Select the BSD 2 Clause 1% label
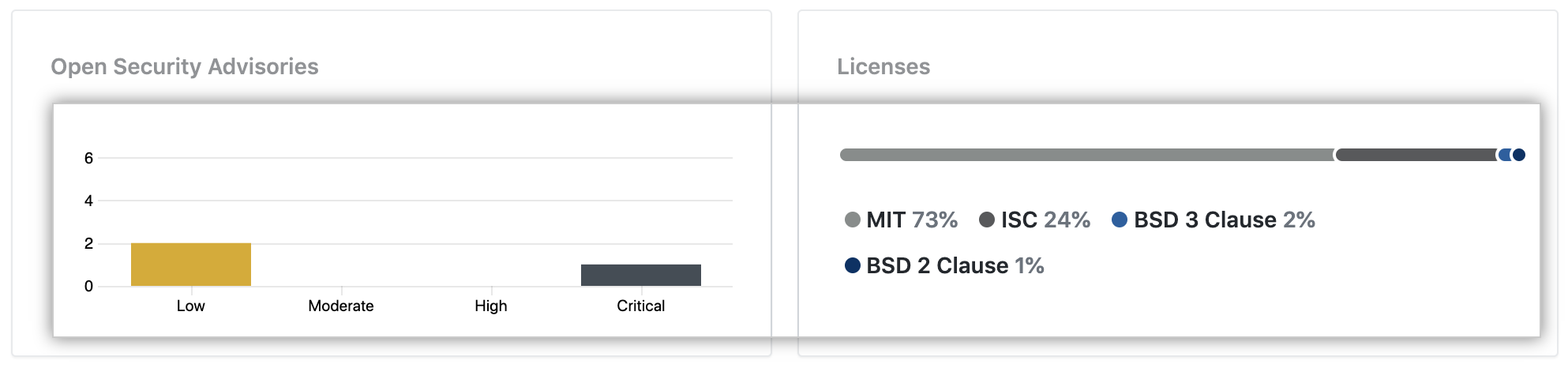Image resolution: width=1568 pixels, height=368 pixels. tap(955, 265)
